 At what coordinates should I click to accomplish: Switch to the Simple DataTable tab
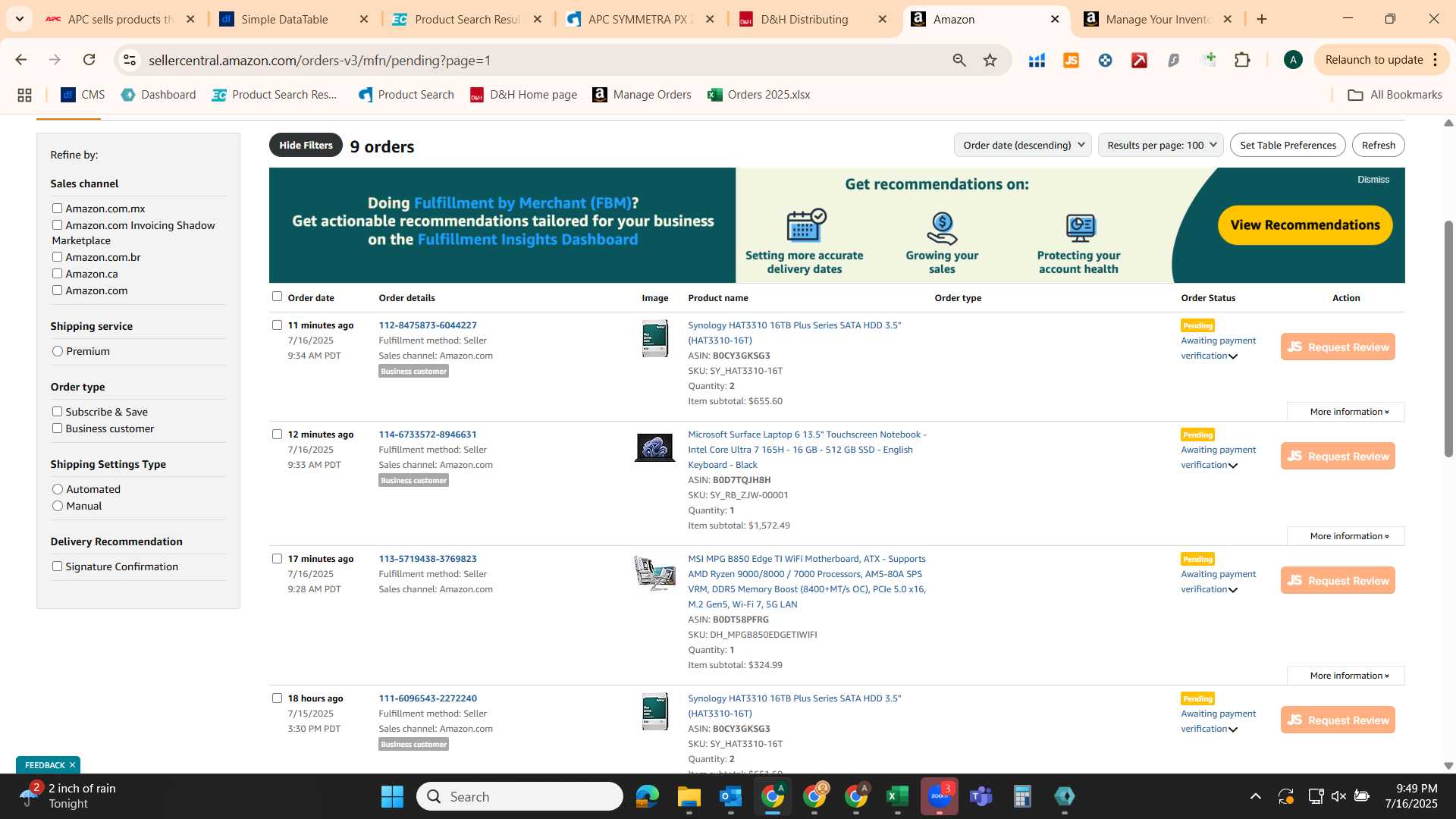coord(284,19)
